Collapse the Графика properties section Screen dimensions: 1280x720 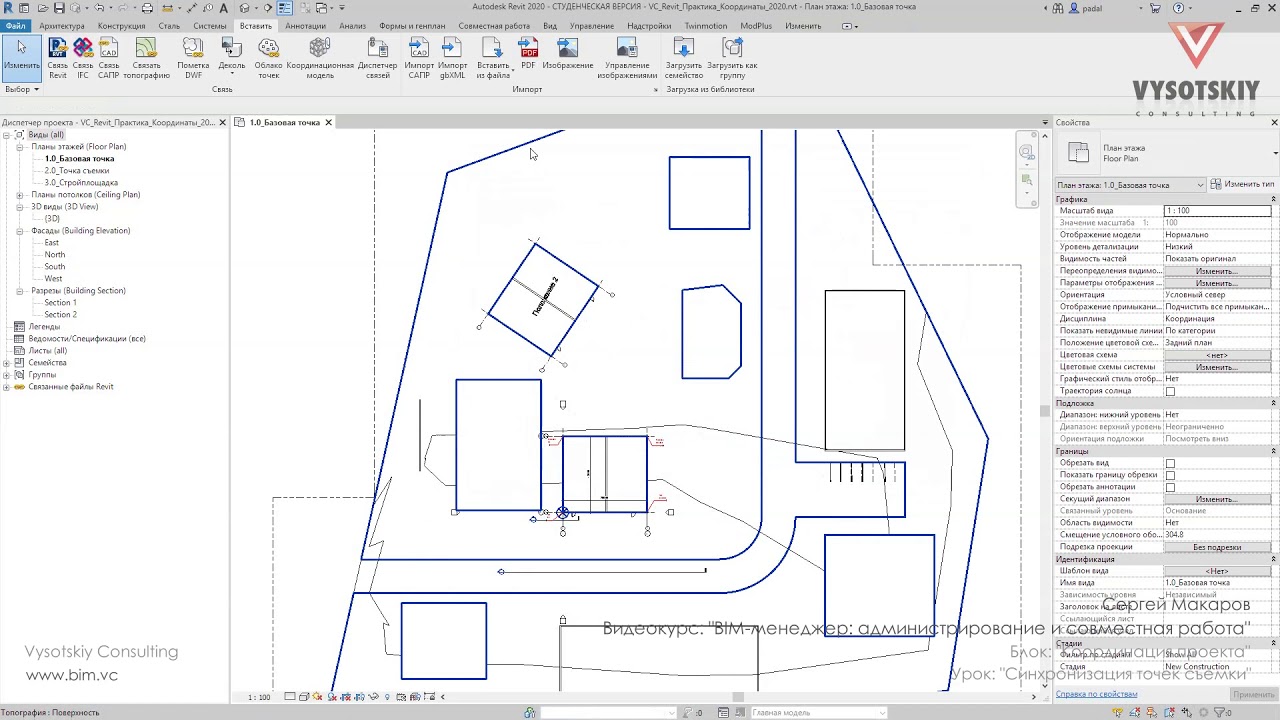pos(1273,199)
